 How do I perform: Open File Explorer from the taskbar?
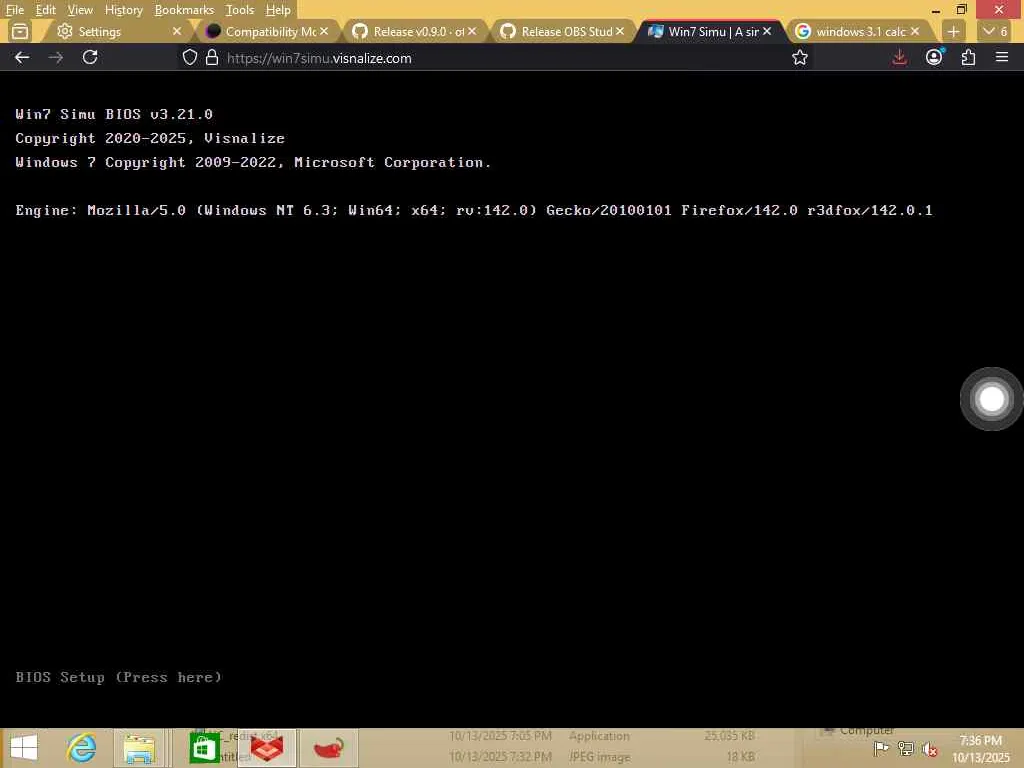(x=139, y=748)
